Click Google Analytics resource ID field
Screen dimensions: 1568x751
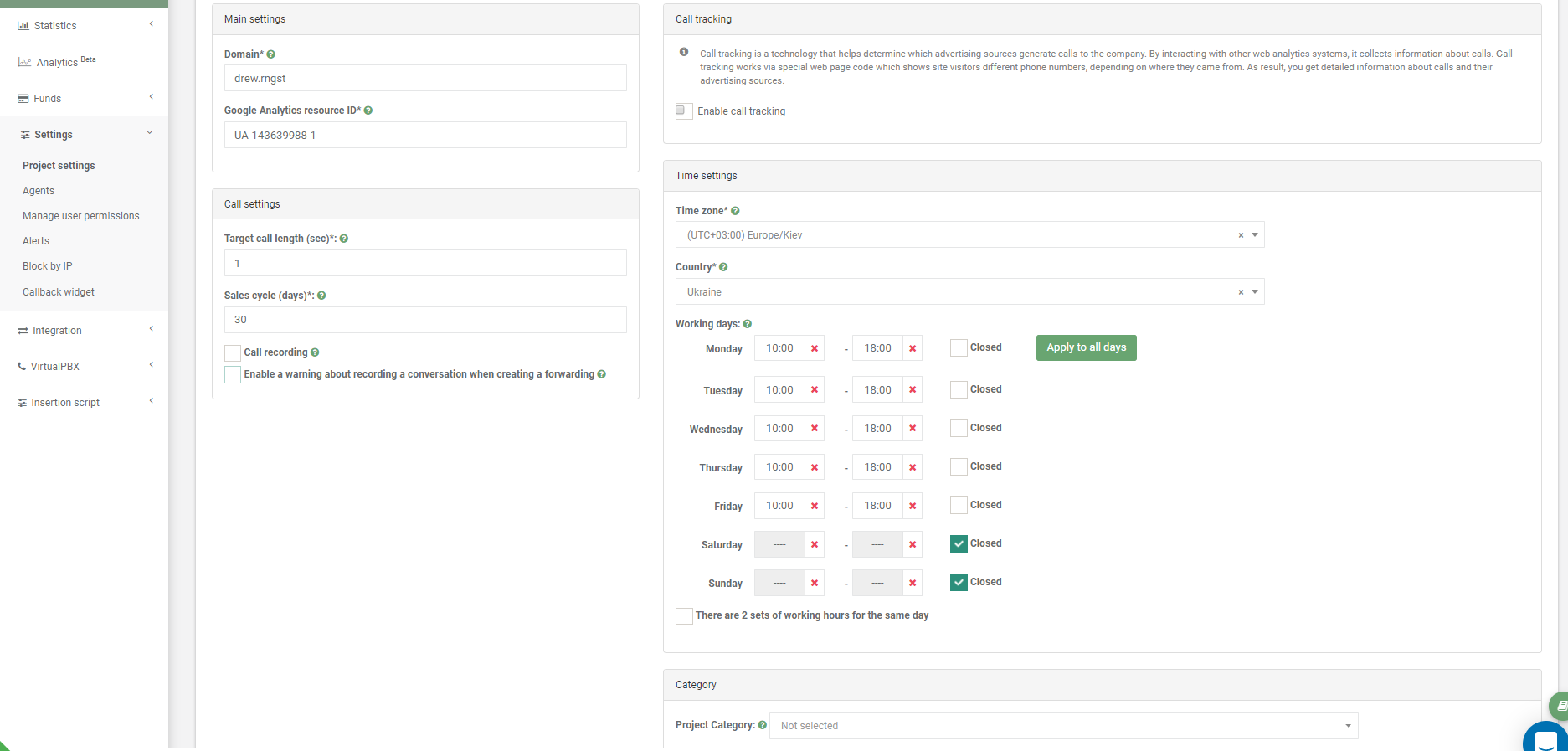(425, 135)
